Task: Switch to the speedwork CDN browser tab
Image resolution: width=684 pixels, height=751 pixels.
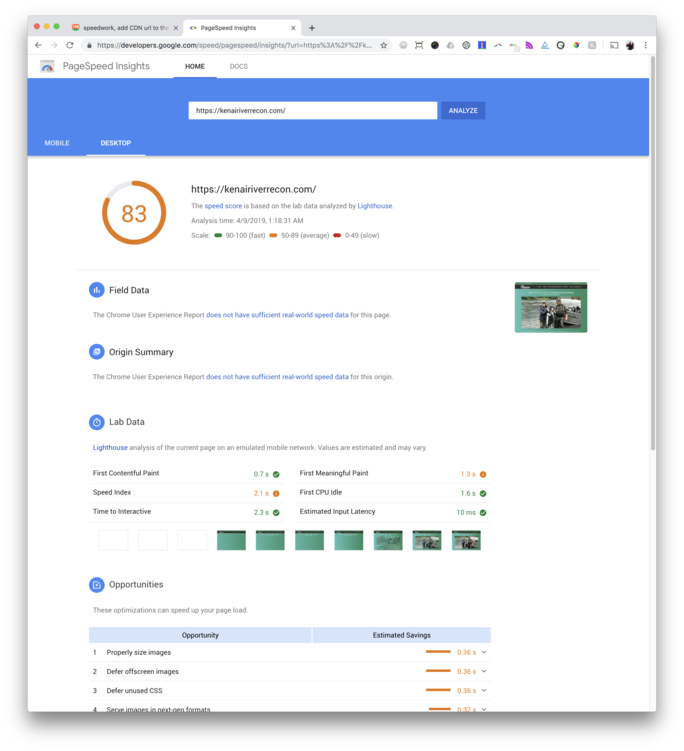Action: click(x=125, y=28)
